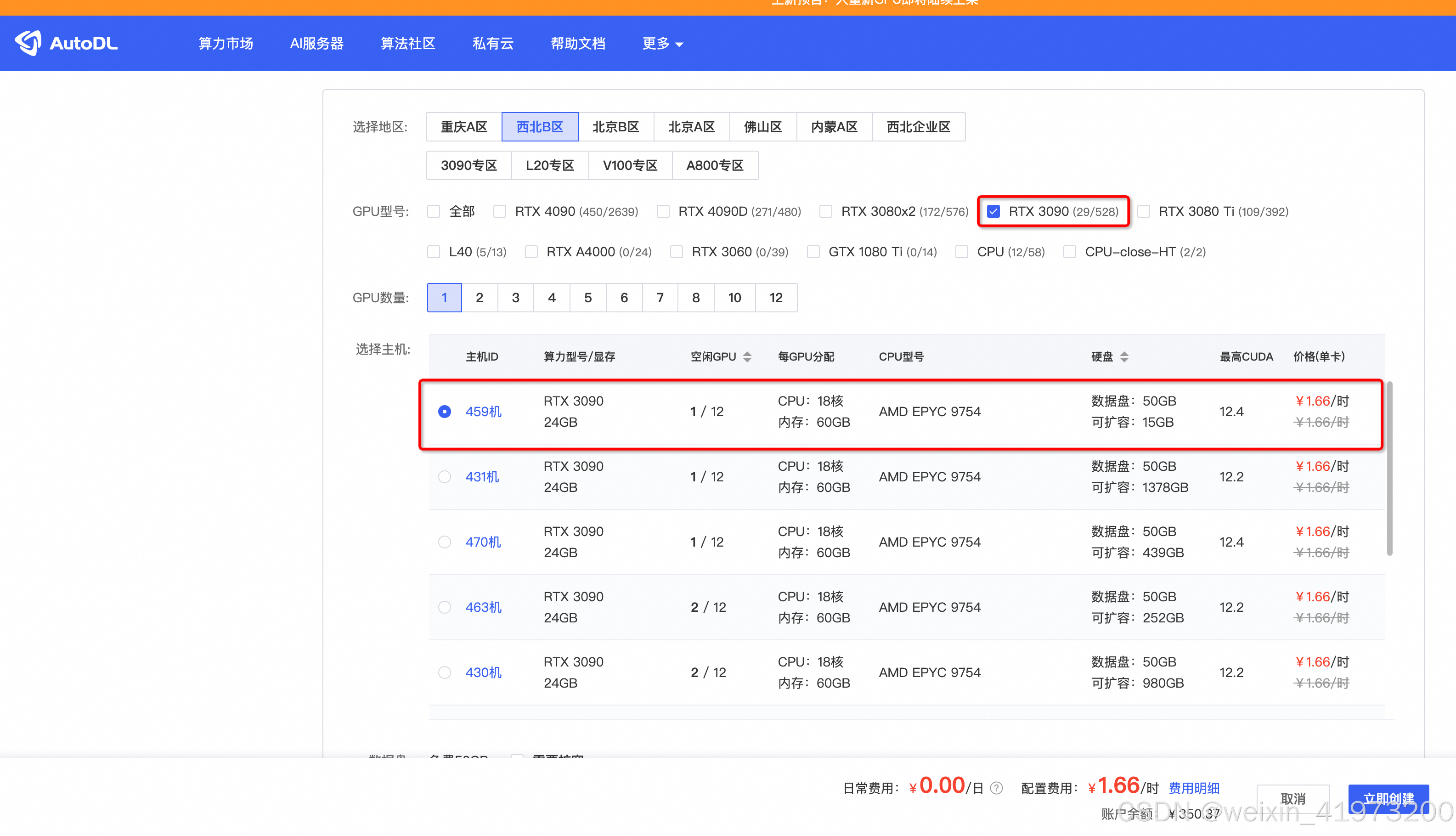This screenshot has width=1456, height=836.
Task: Set GPU数量 to 6
Action: pos(624,298)
